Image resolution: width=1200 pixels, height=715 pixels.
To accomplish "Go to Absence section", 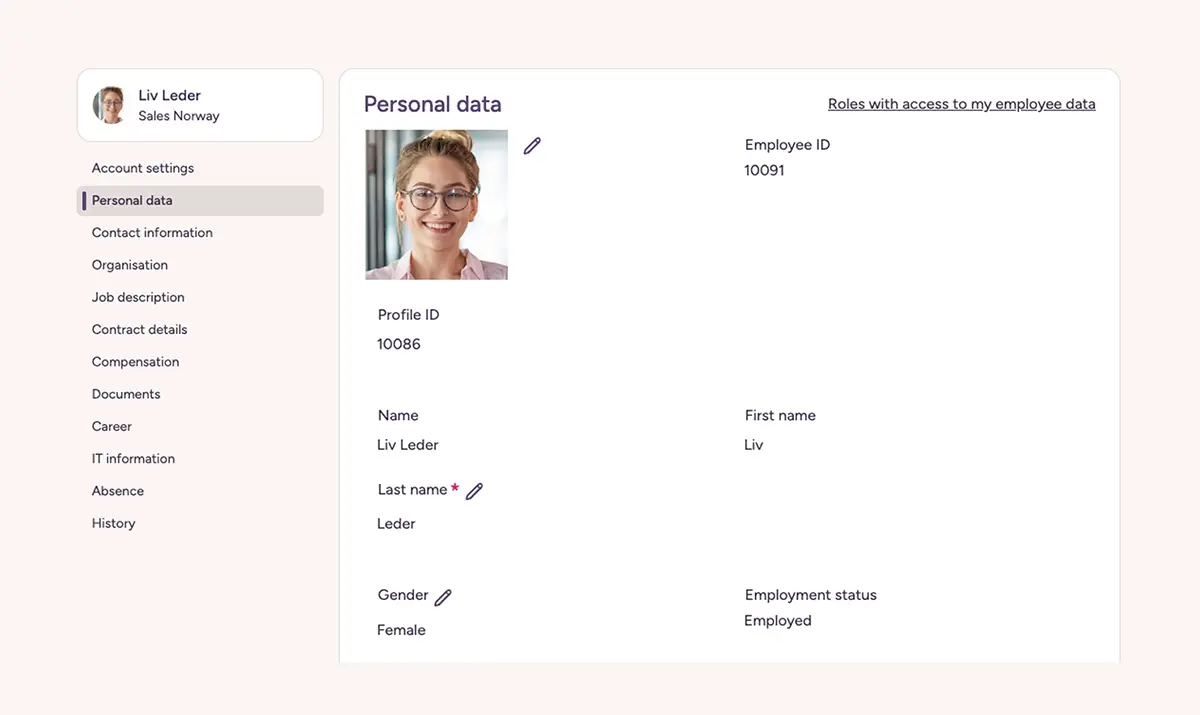I will pyautogui.click(x=118, y=491).
